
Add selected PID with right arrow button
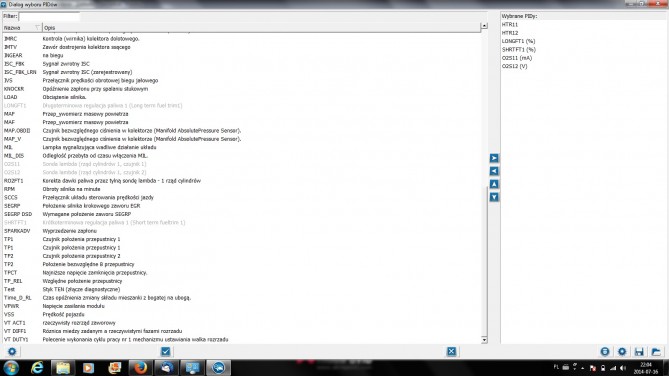click(494, 158)
